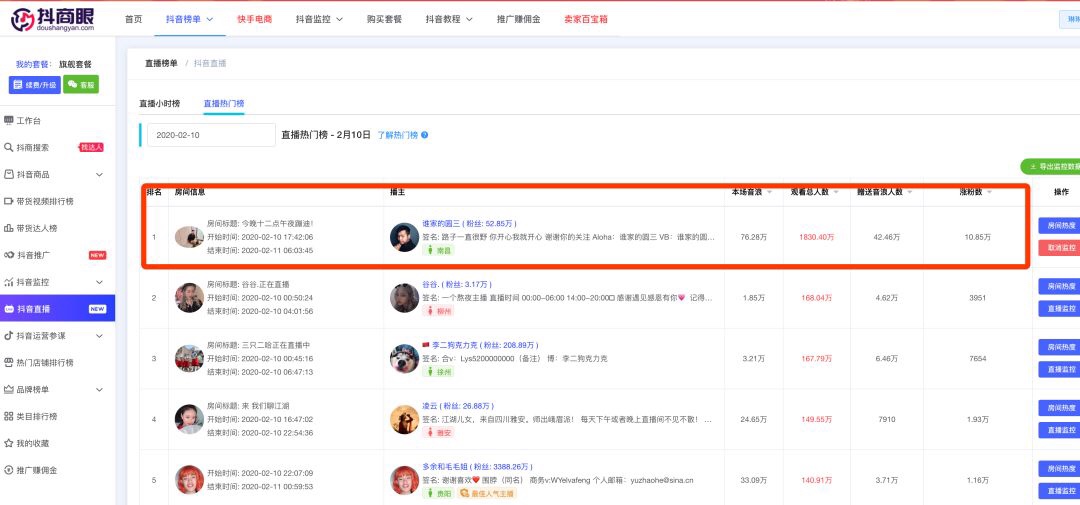Click 直播监控 for 谷谷 row
1080x505 pixels.
coord(1059,308)
